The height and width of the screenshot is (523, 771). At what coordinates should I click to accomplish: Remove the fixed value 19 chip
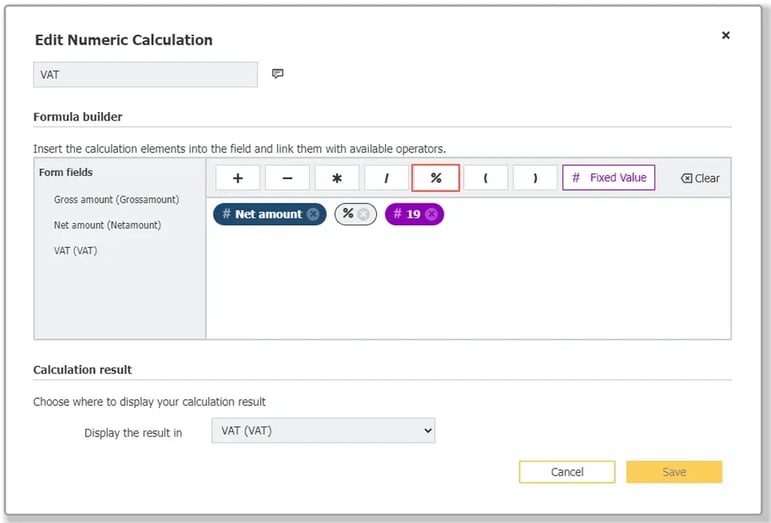pos(431,214)
